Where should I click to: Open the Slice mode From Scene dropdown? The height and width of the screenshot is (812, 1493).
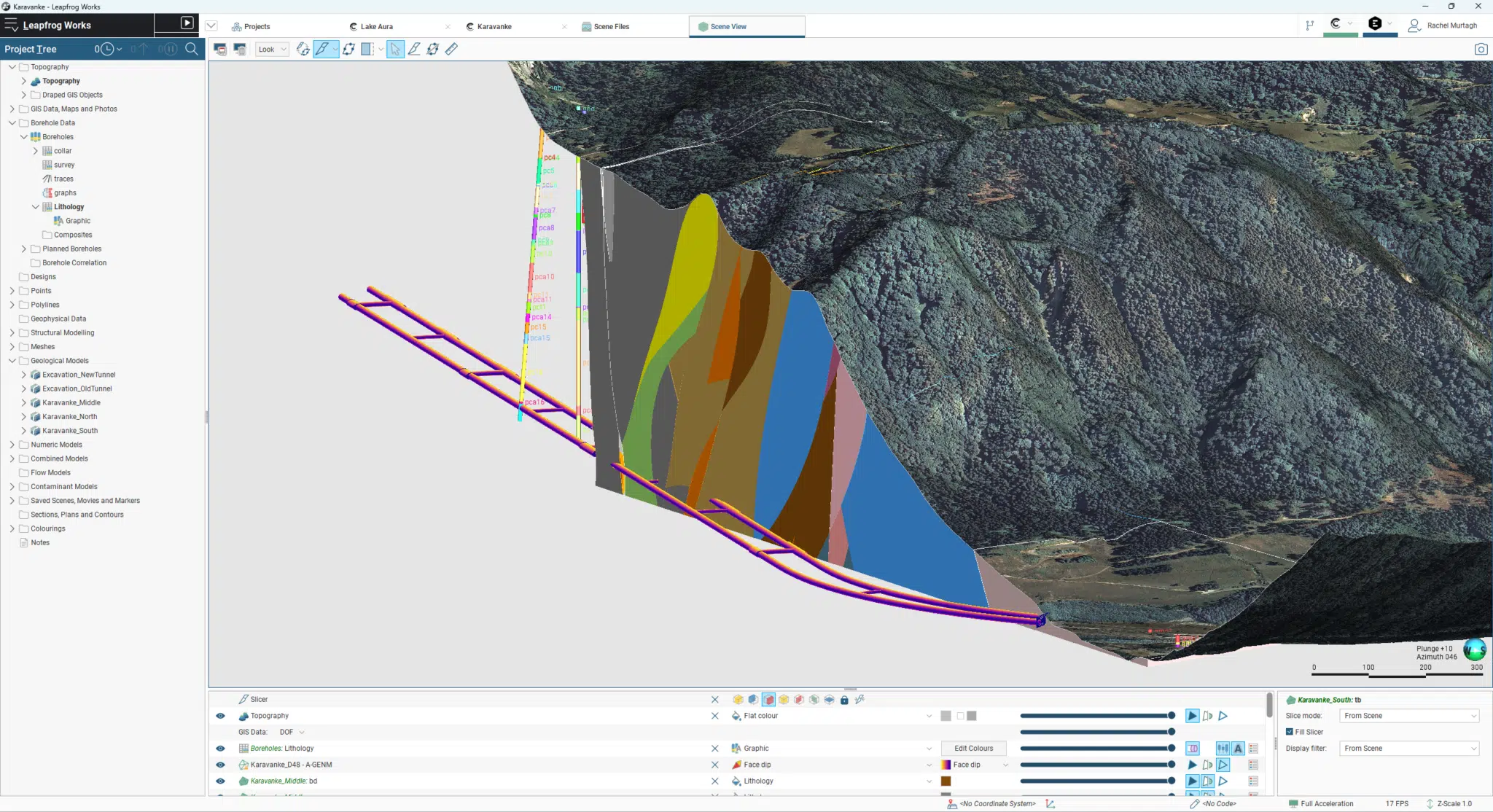click(1410, 716)
